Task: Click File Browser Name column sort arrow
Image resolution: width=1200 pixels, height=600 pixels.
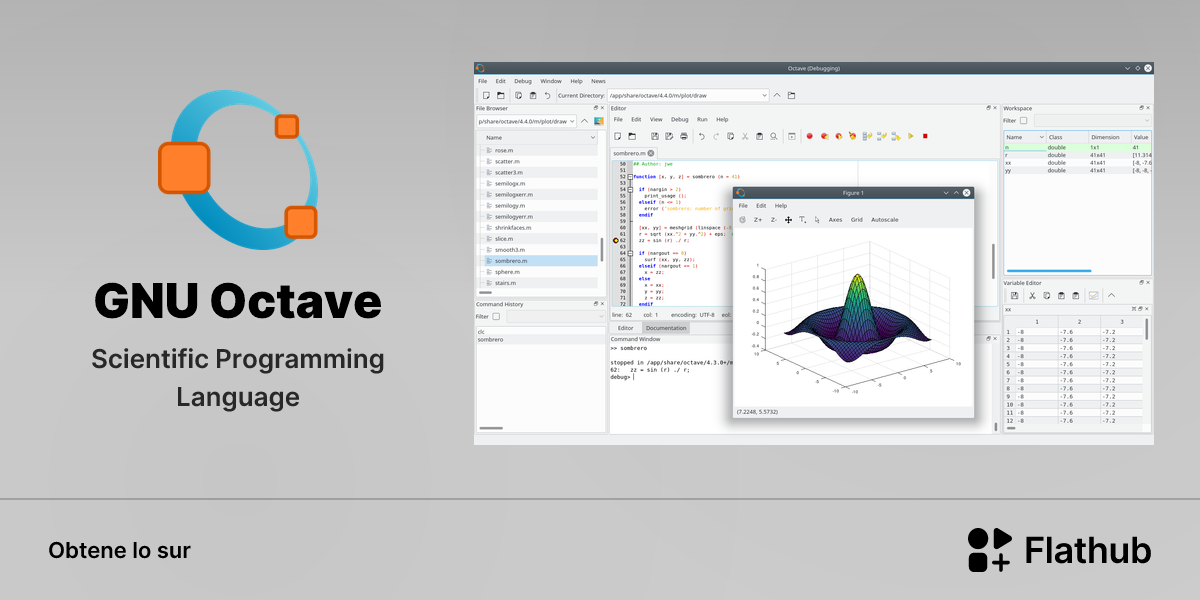Action: (593, 137)
